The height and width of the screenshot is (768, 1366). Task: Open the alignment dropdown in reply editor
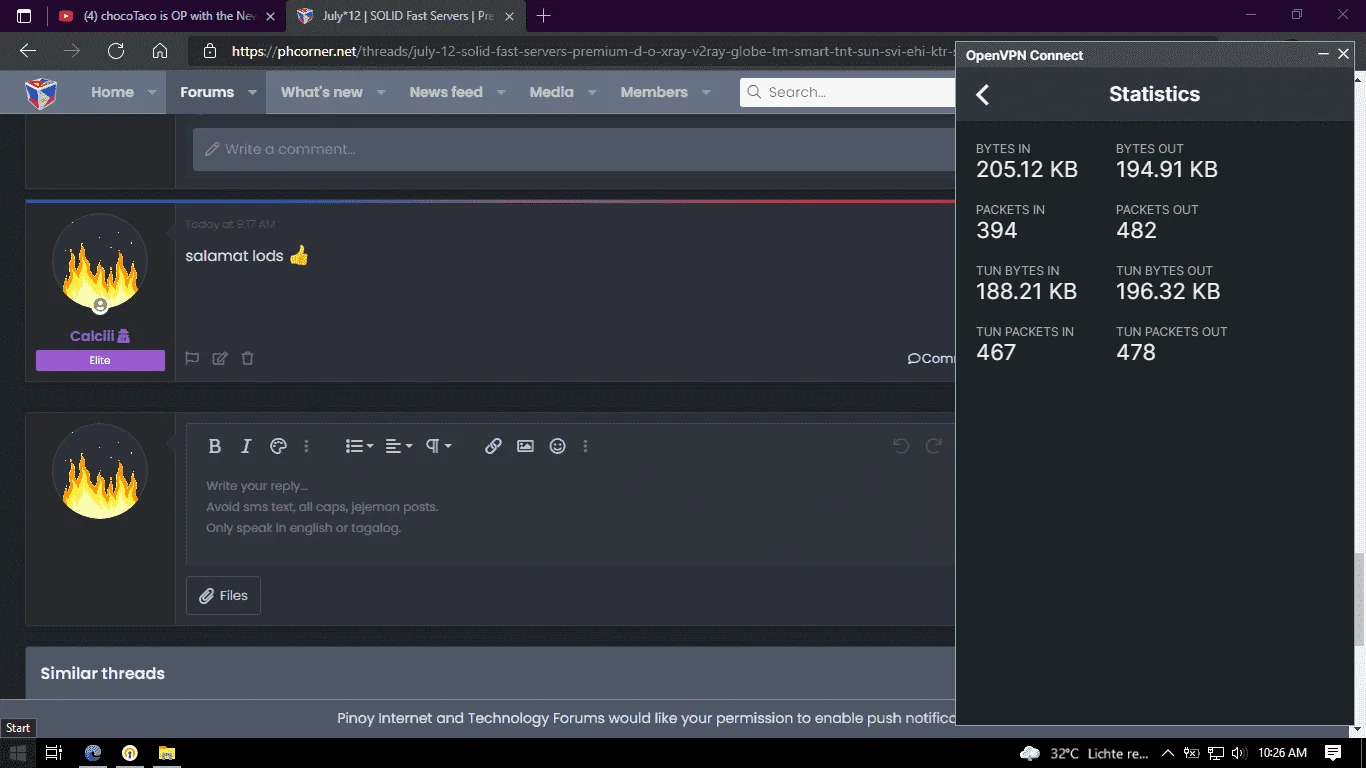[398, 446]
